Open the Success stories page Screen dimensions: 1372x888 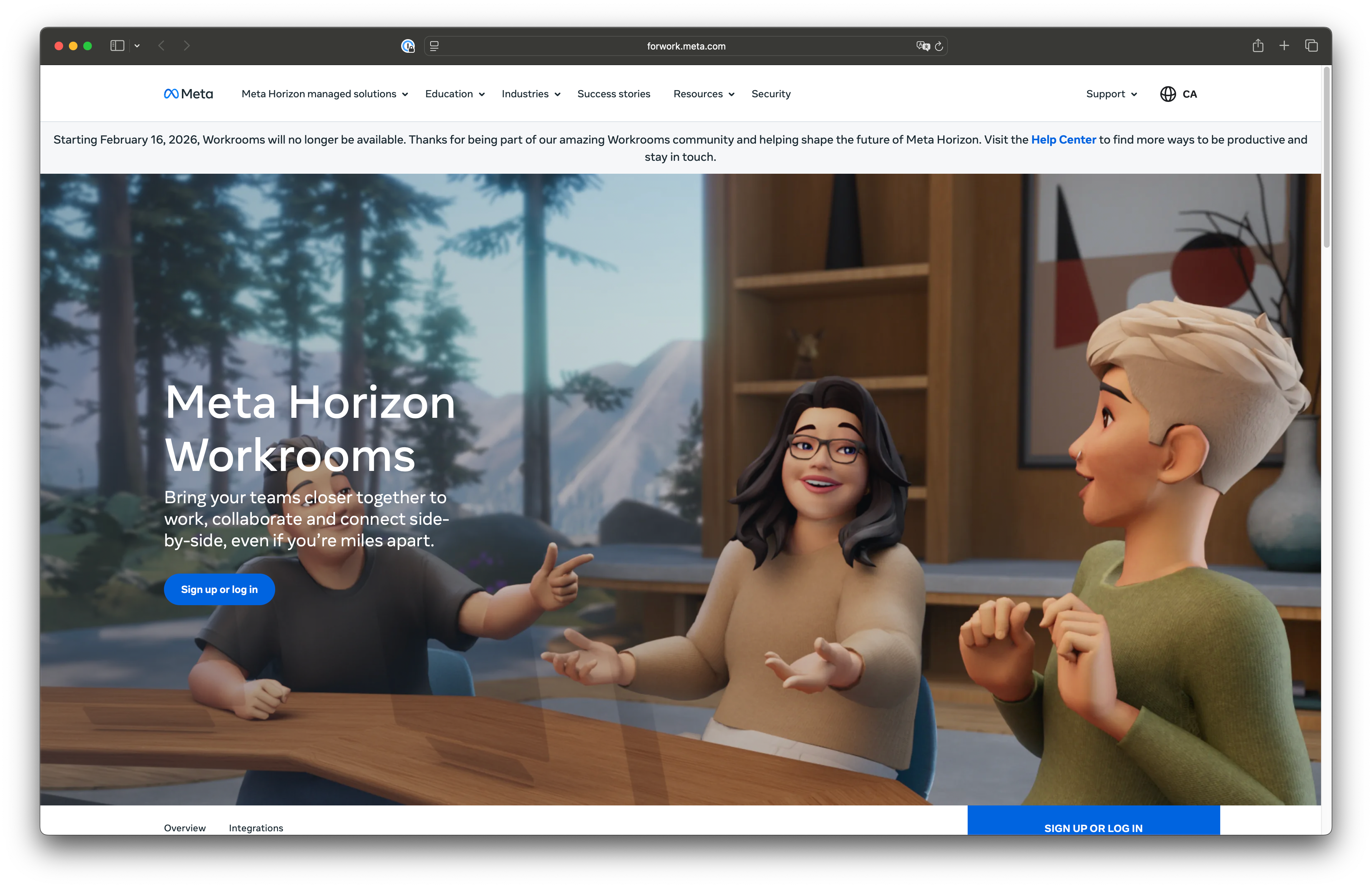[614, 94]
